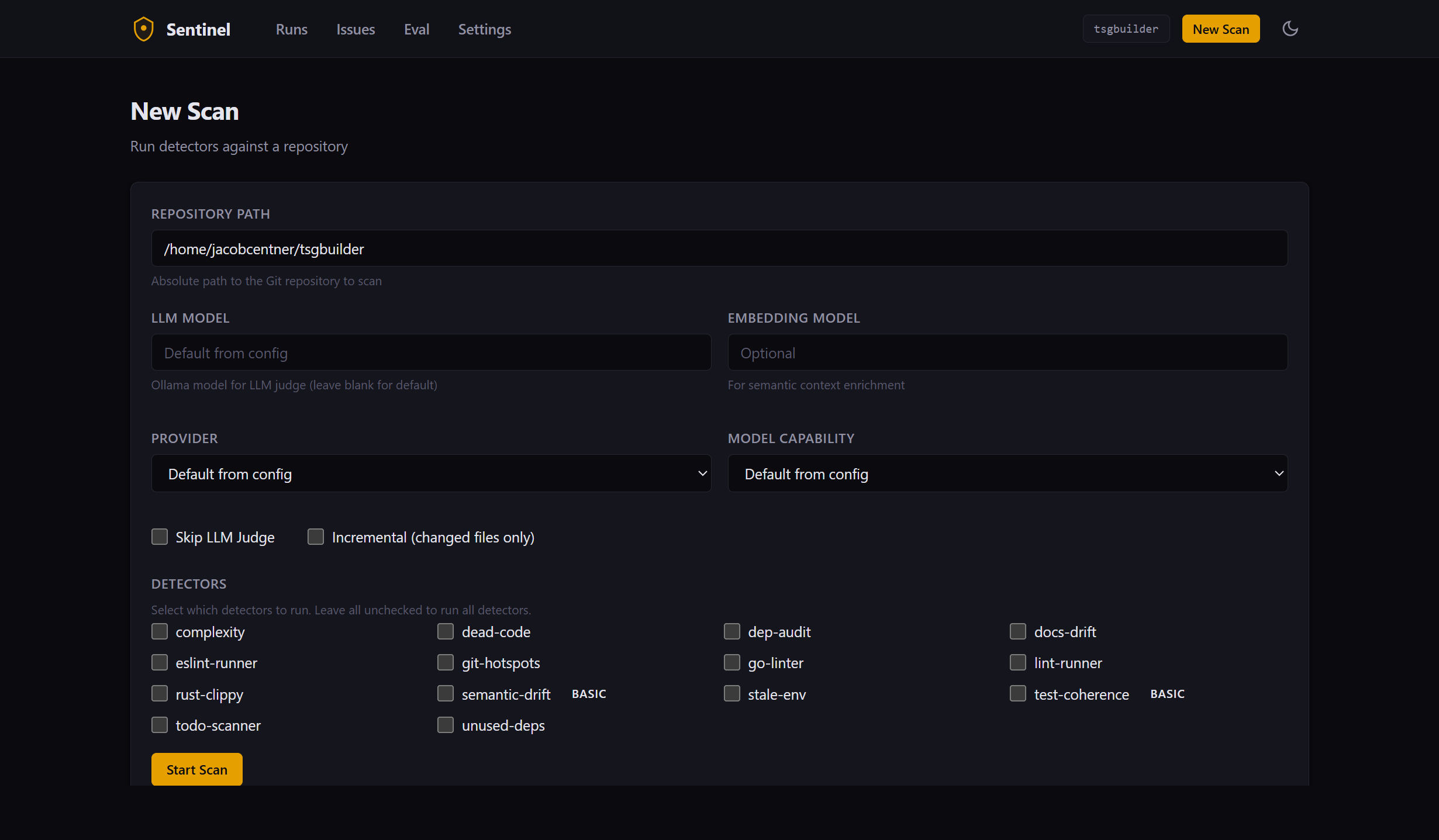The width and height of the screenshot is (1439, 840).
Task: Check the dep-audit detector
Action: click(732, 631)
